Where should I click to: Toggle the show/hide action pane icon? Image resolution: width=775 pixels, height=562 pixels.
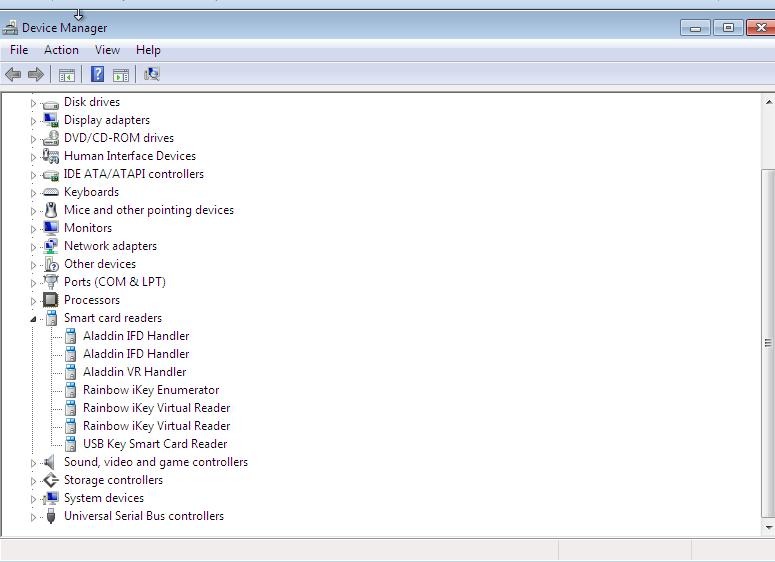coord(121,75)
